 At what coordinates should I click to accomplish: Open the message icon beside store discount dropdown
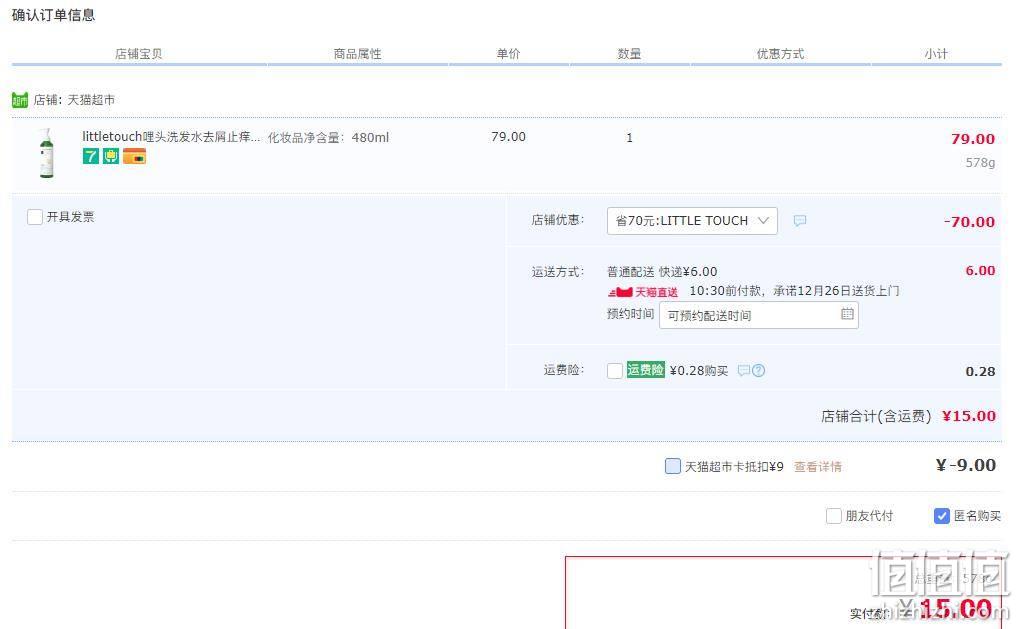pos(800,221)
